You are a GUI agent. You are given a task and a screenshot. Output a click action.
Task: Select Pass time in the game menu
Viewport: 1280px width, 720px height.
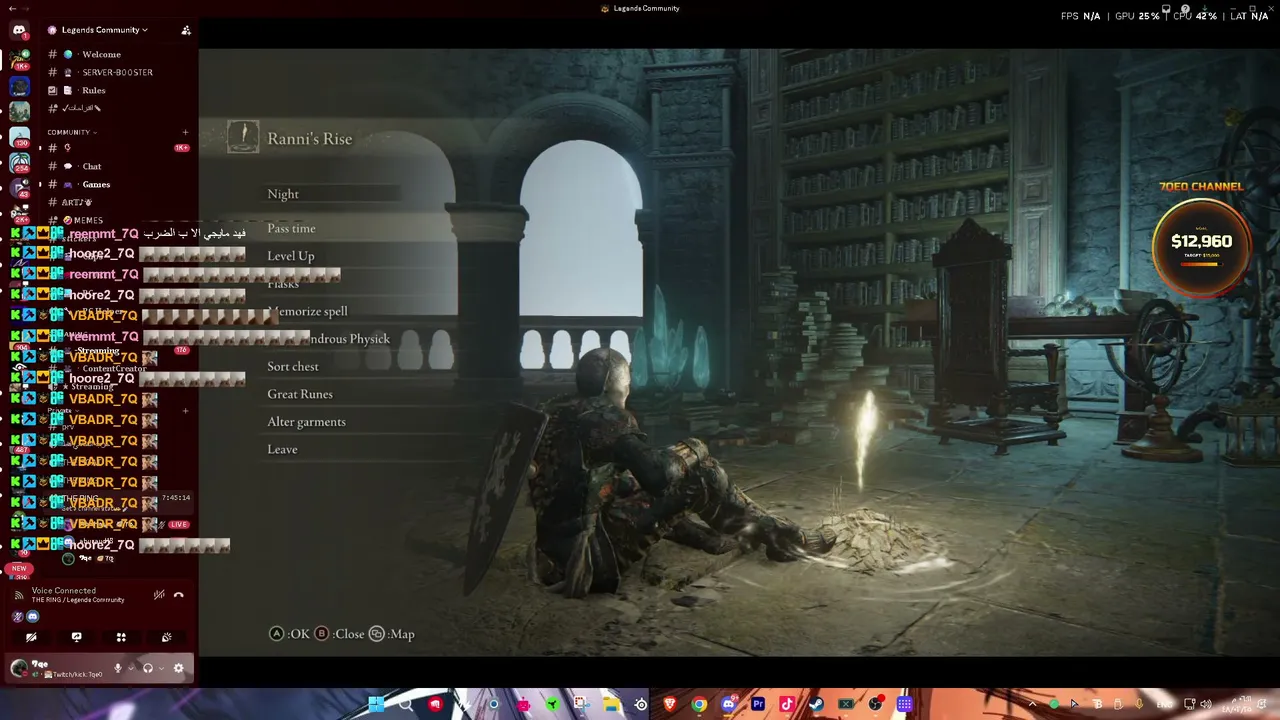click(x=291, y=228)
